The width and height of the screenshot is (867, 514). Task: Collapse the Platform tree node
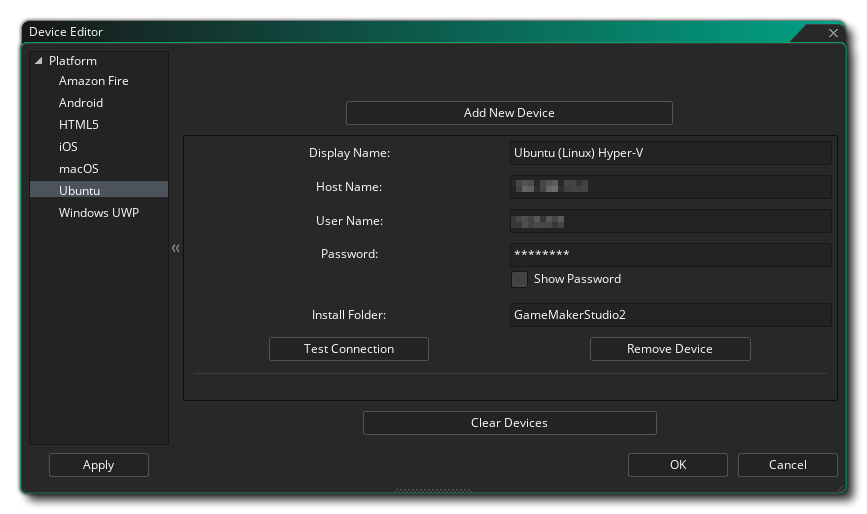[x=39, y=61]
